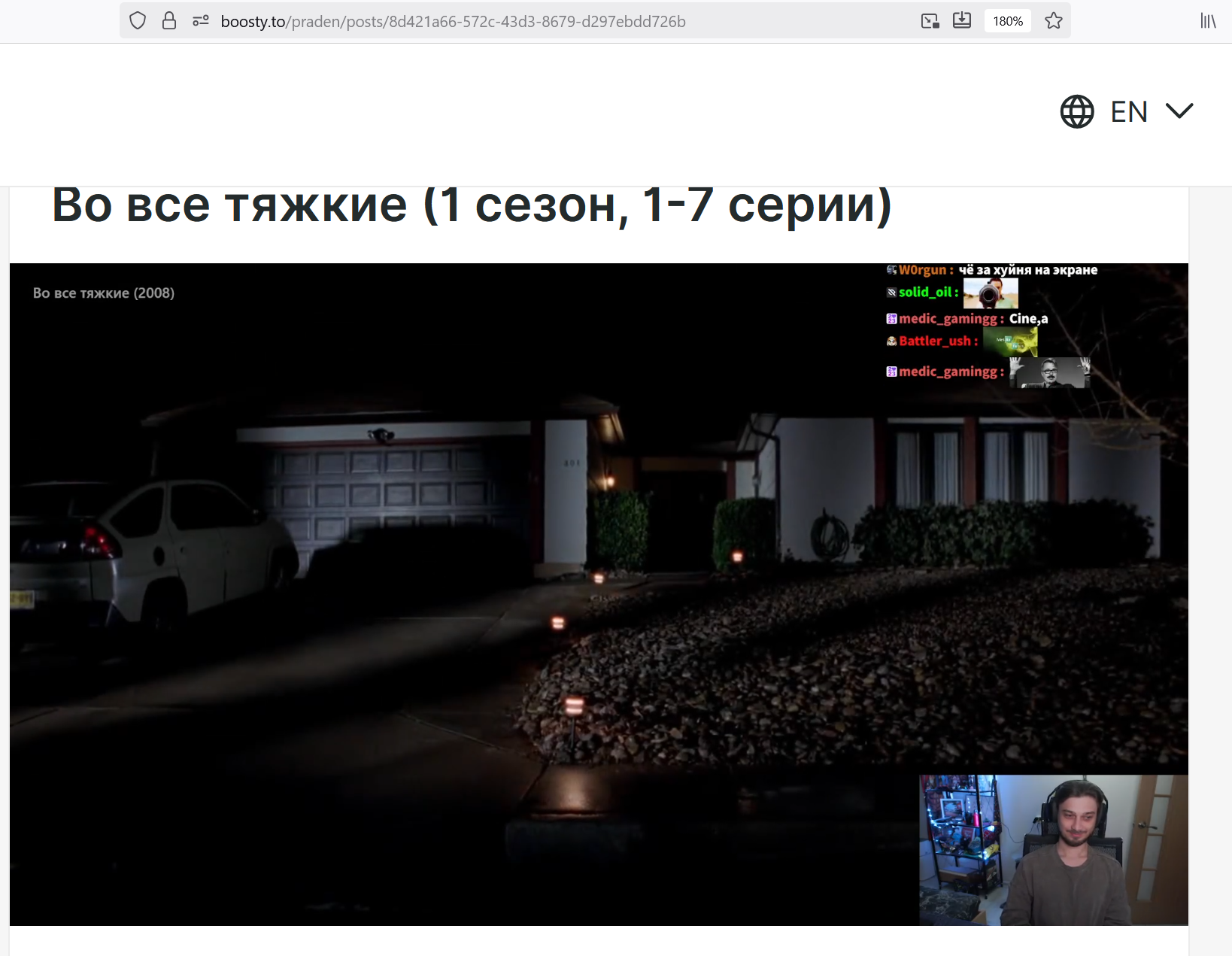
Task: Focus the boosty.to address bar URL
Action: (453, 21)
